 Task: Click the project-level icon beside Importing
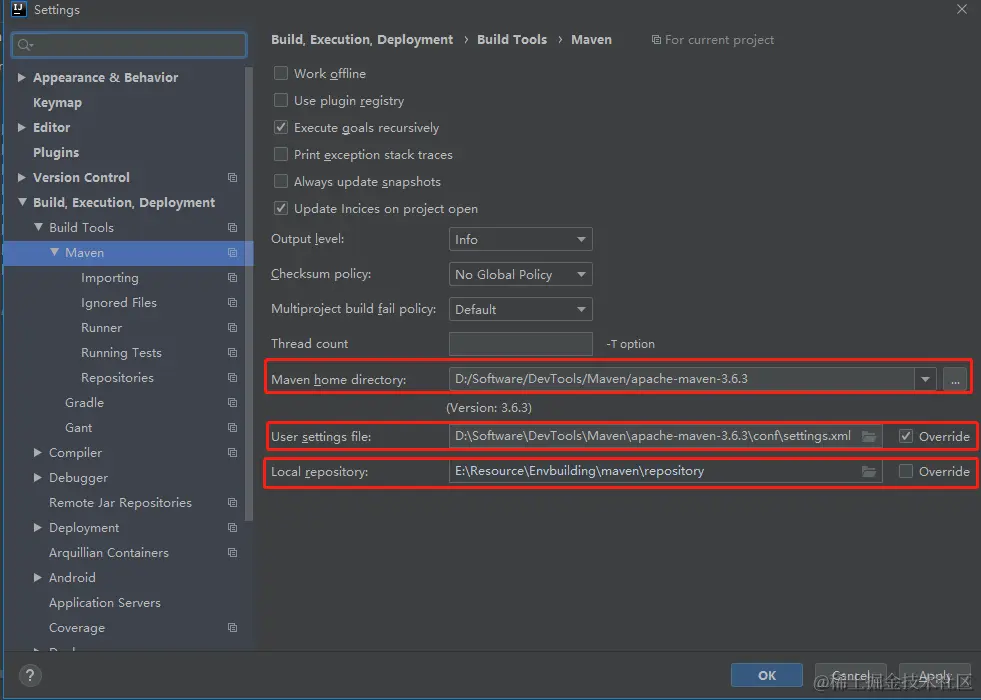tap(233, 278)
